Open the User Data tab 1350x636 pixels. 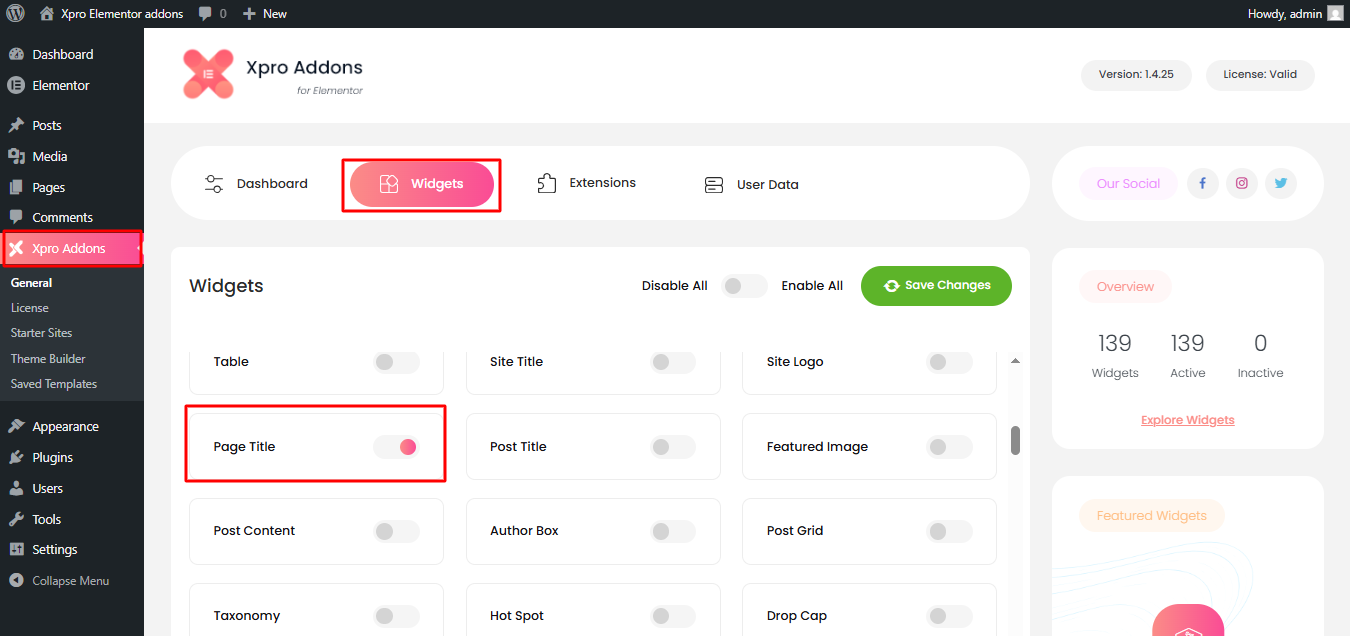click(751, 184)
